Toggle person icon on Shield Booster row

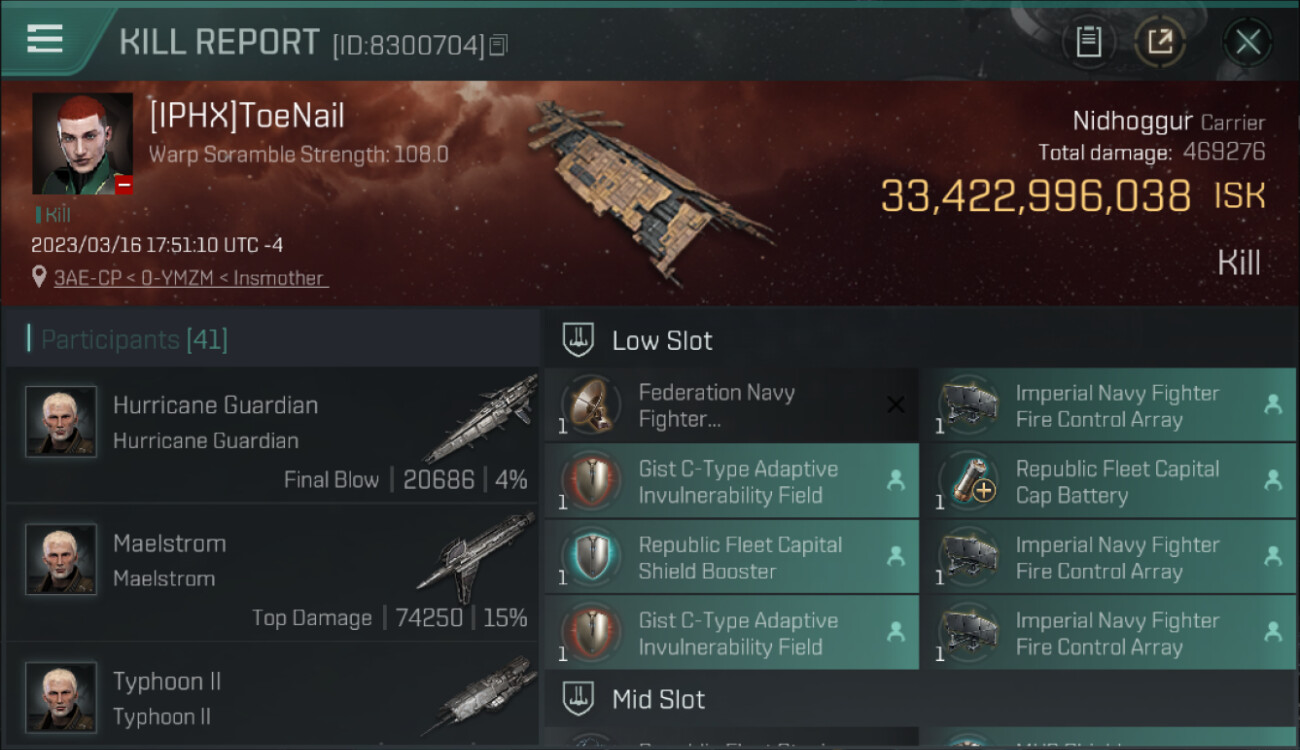pos(896,557)
